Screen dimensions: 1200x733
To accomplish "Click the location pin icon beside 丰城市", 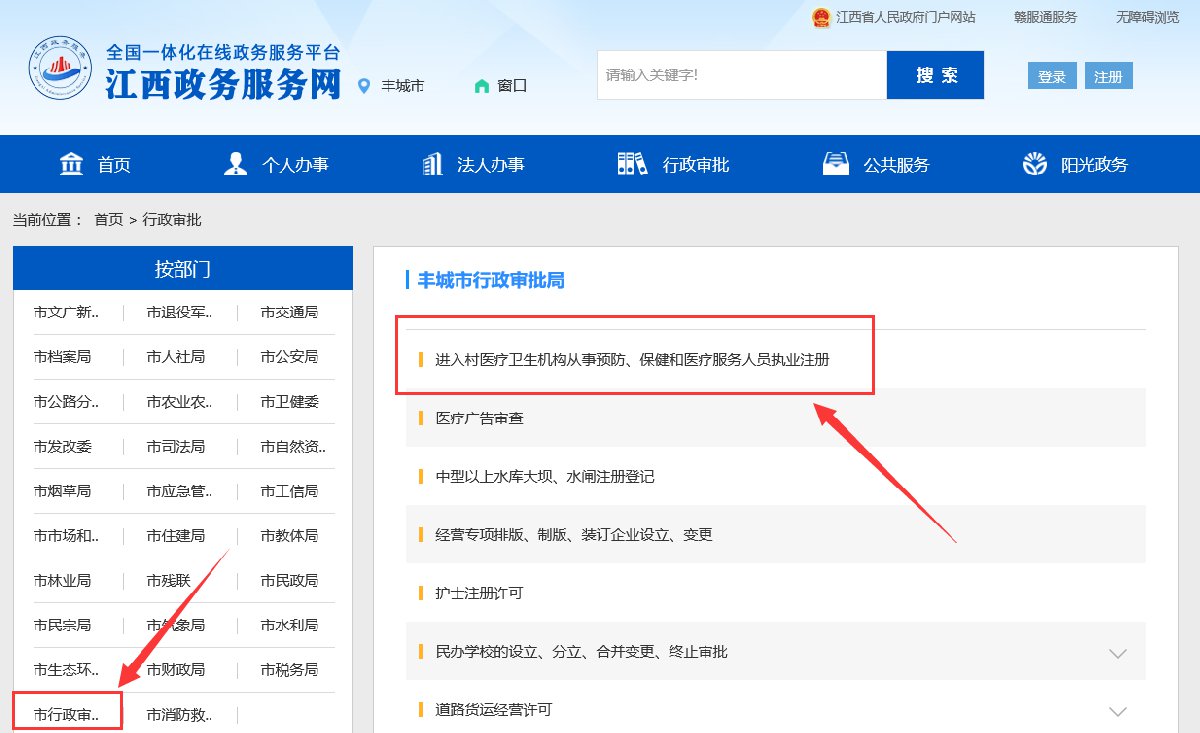I will (x=364, y=86).
